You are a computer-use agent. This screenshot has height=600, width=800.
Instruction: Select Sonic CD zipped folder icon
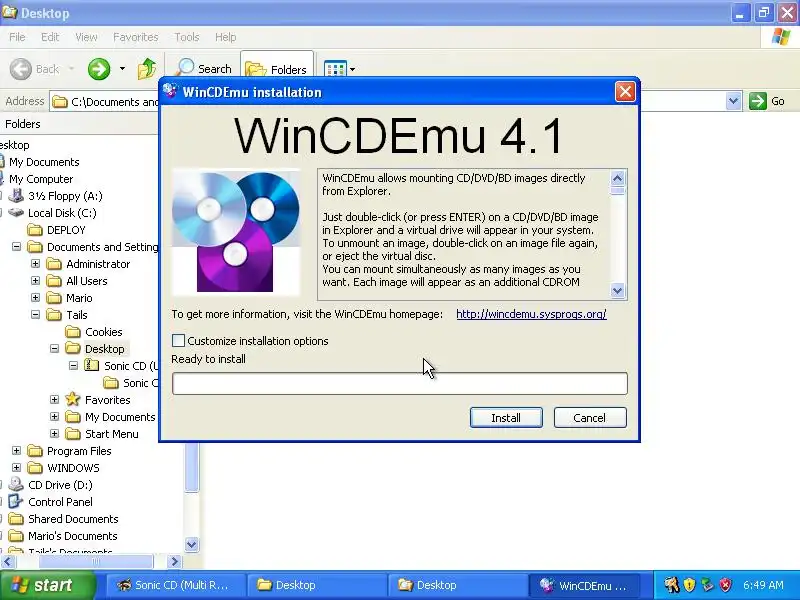(92, 365)
